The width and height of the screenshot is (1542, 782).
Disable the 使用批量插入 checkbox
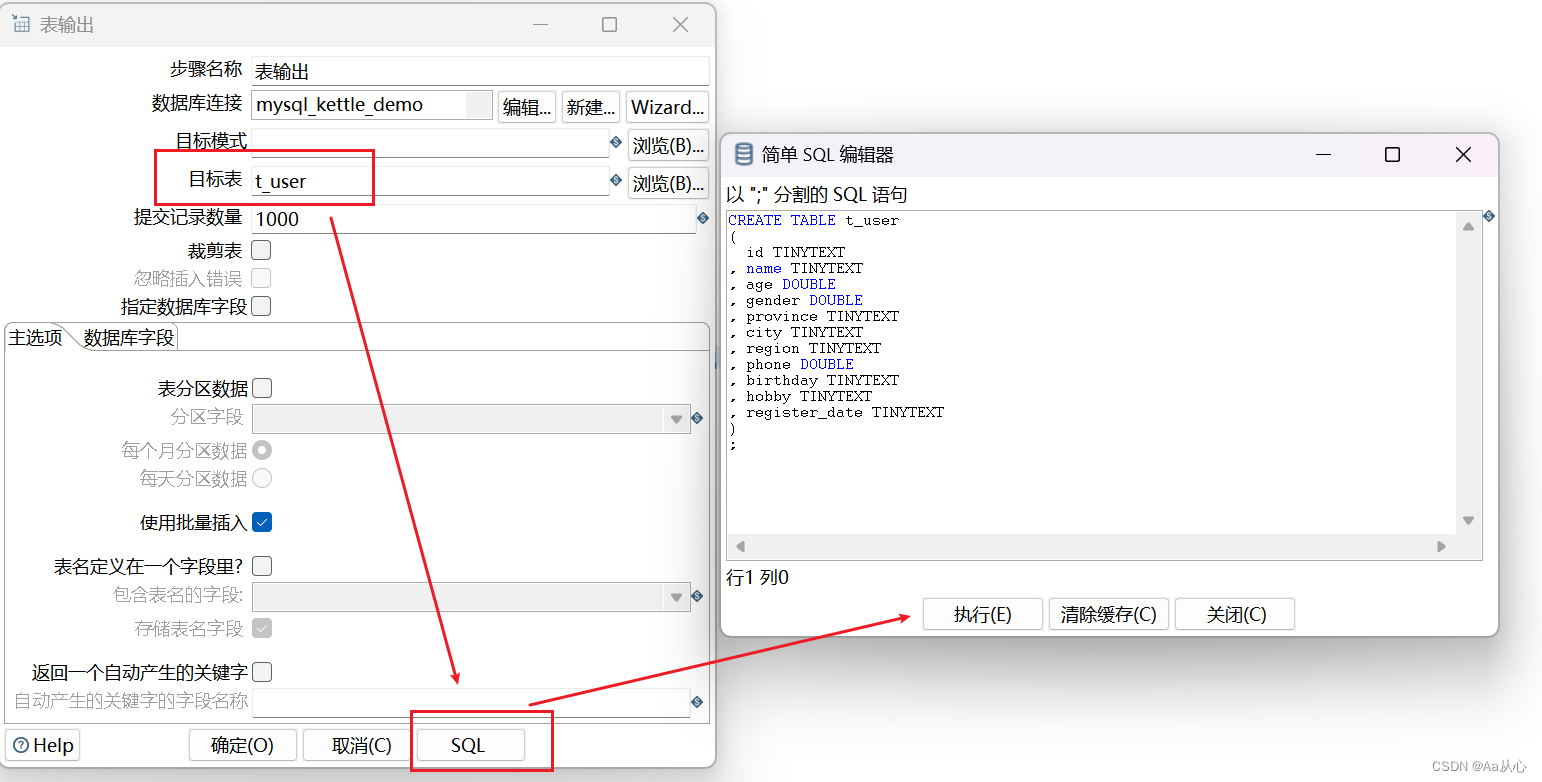click(261, 521)
